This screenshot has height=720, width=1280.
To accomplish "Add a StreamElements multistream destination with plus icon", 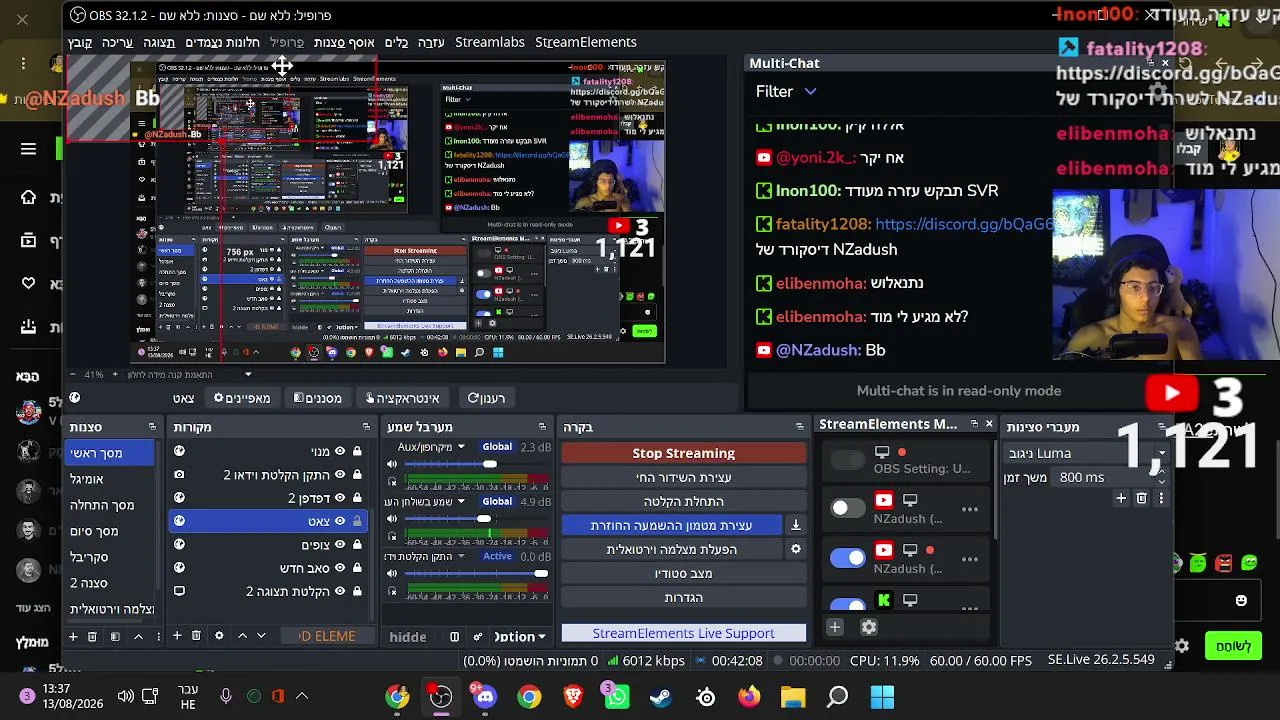I will (x=835, y=627).
